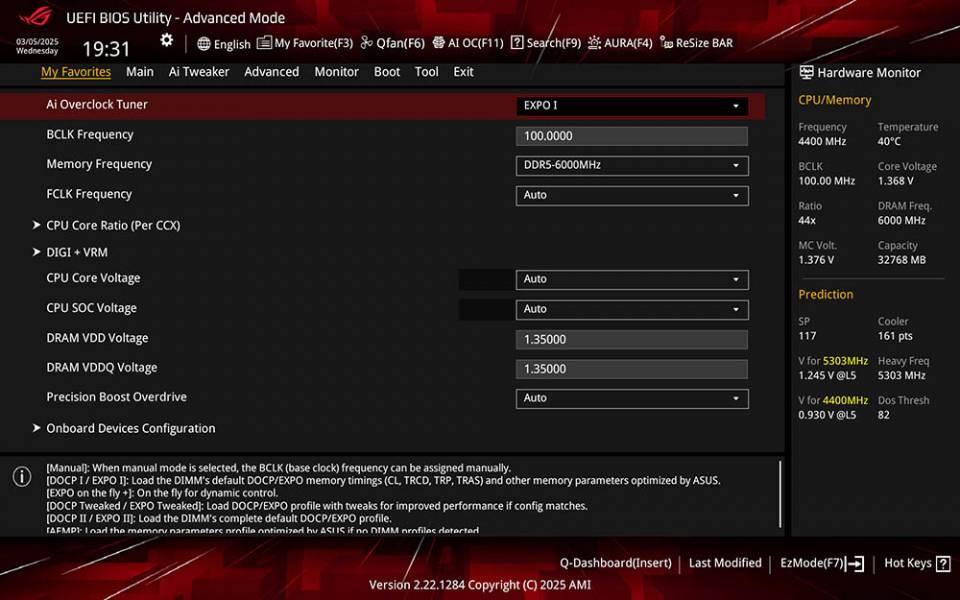Click the info icon beside help text
Screen dimensions: 960x600
[22, 476]
